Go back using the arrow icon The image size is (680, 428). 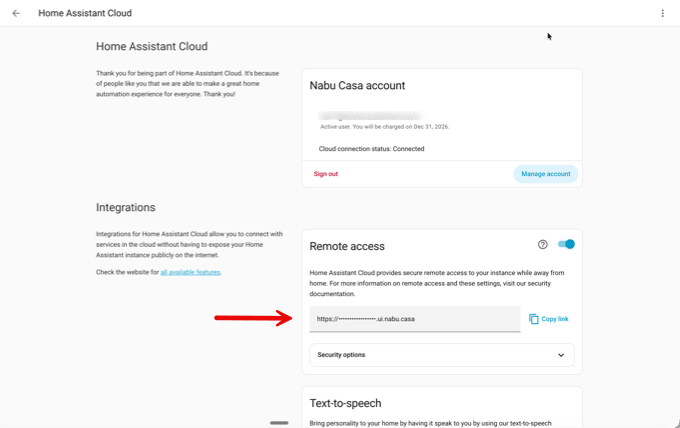click(16, 13)
